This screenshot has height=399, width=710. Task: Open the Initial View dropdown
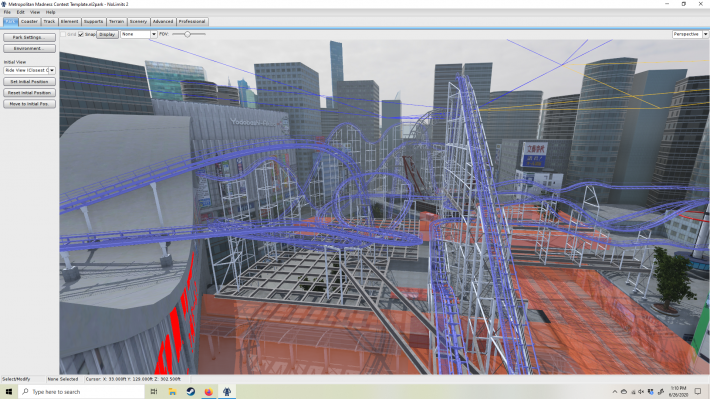tap(29, 70)
